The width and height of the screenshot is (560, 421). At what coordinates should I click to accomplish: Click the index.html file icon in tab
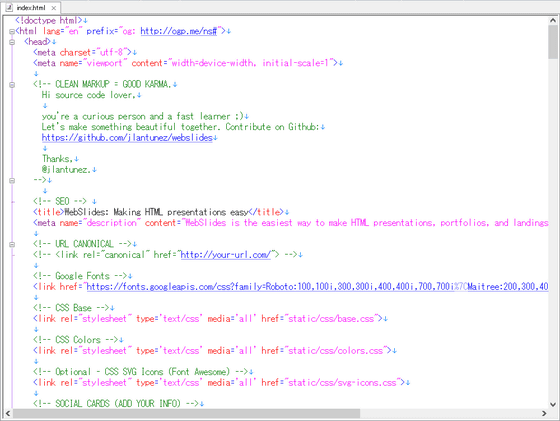tap(9, 7)
